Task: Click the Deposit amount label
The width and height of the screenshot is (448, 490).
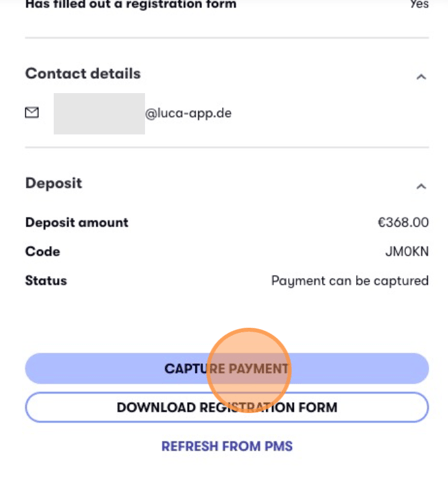Action: tap(77, 222)
